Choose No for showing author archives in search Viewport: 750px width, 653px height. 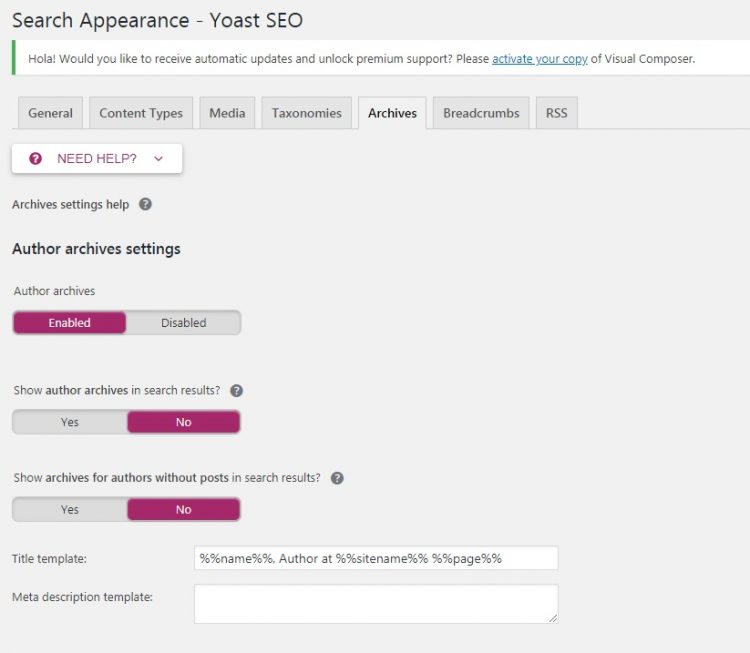click(x=184, y=422)
